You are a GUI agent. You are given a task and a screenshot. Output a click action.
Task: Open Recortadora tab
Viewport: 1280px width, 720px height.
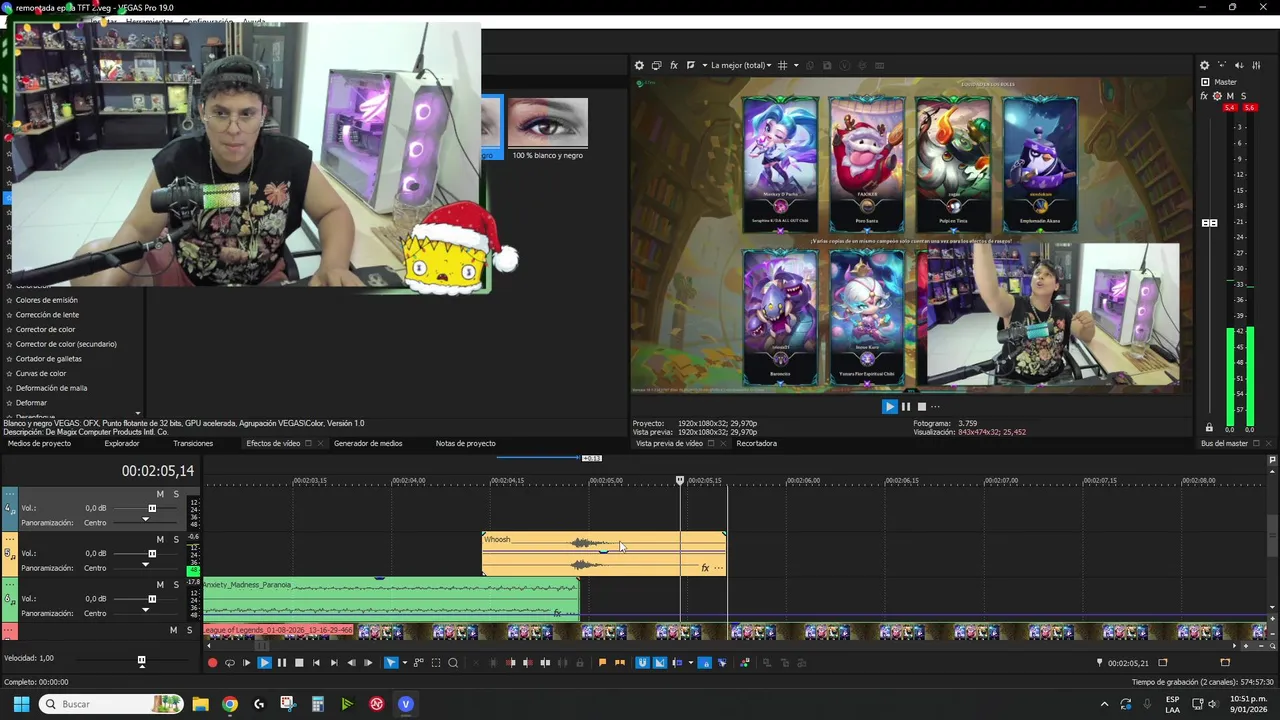coord(756,443)
